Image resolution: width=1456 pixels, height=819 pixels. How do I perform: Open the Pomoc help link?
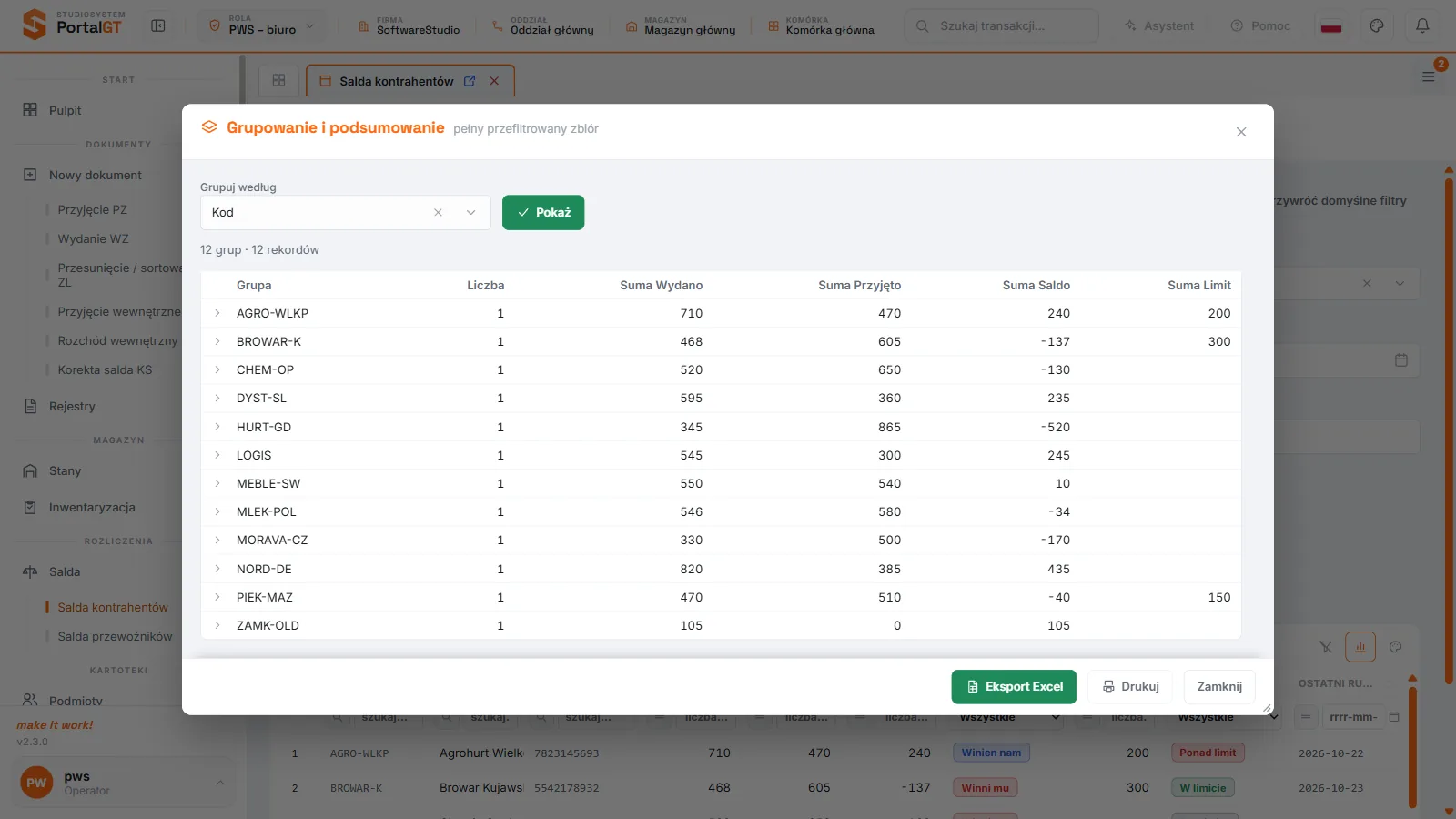(1260, 26)
